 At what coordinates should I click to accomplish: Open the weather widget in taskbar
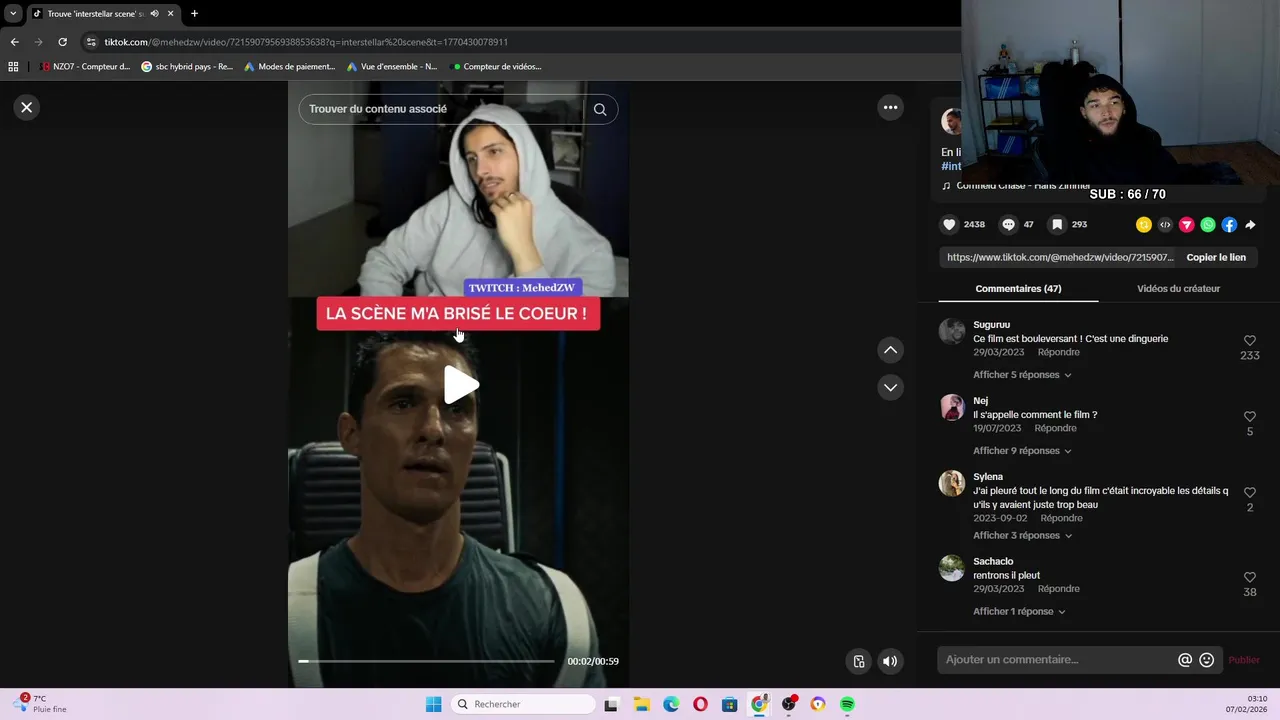click(x=40, y=704)
